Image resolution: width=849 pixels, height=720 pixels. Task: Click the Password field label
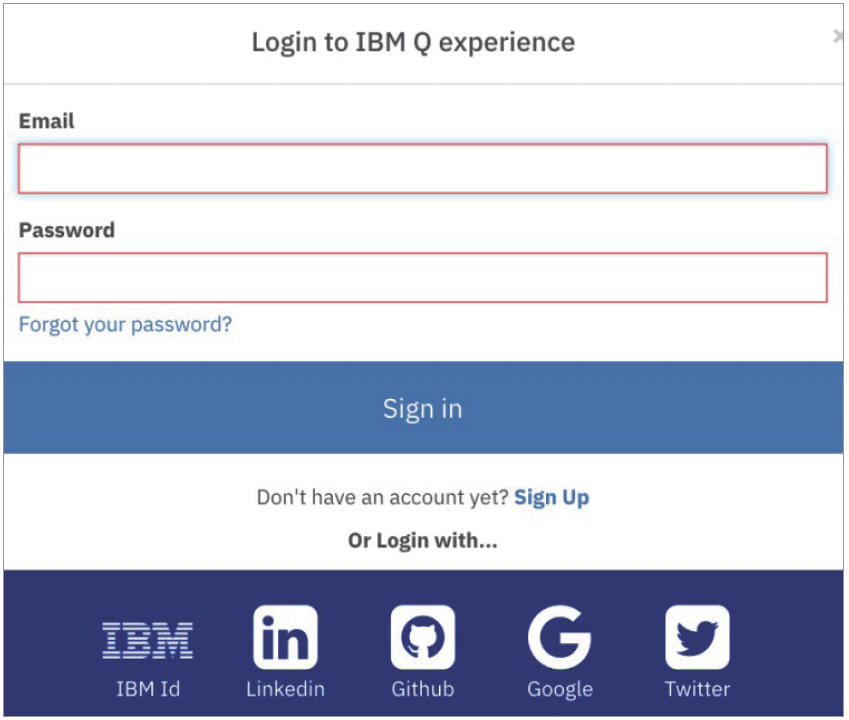coord(67,230)
